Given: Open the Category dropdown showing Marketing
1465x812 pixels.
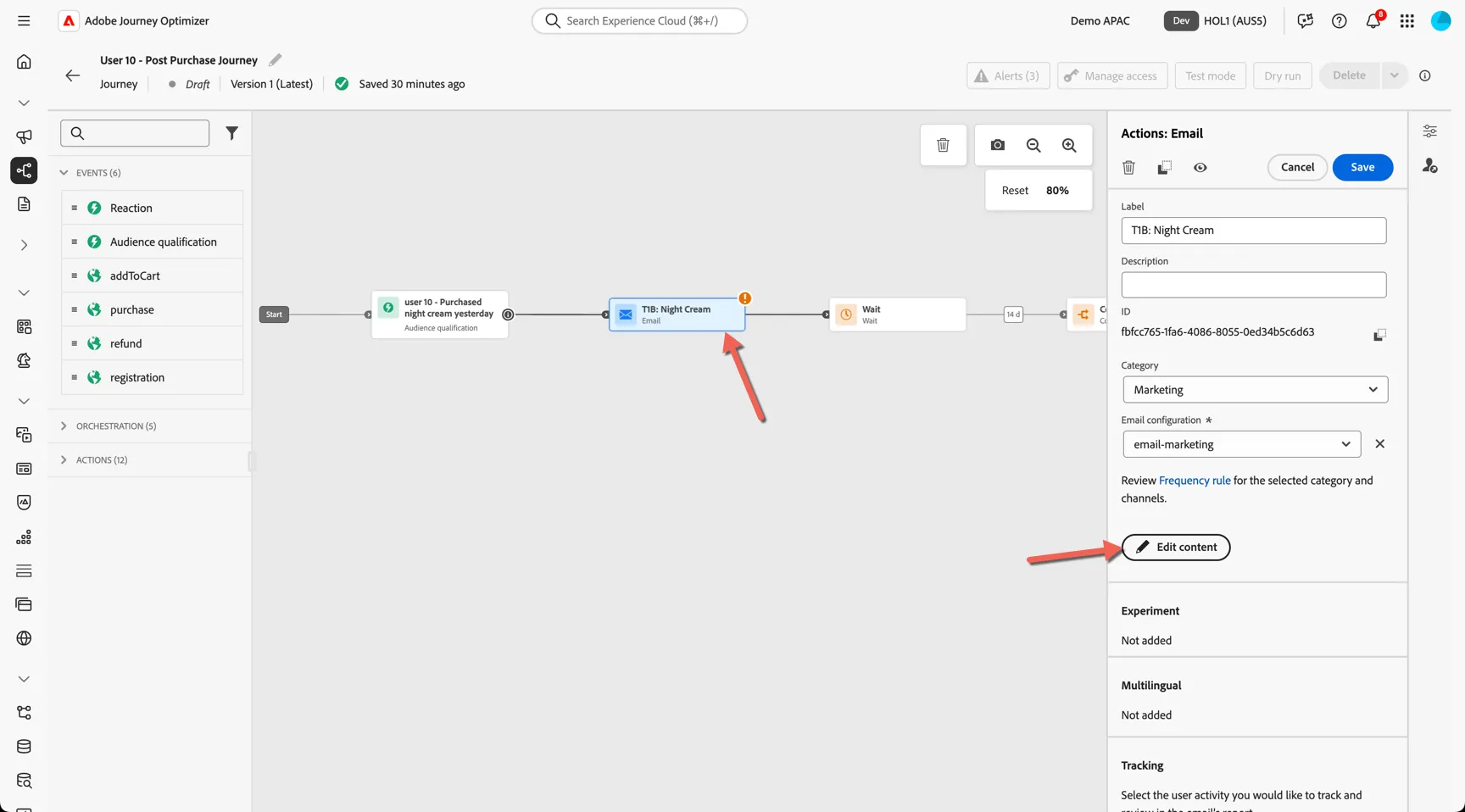Looking at the screenshot, I should click(1256, 390).
